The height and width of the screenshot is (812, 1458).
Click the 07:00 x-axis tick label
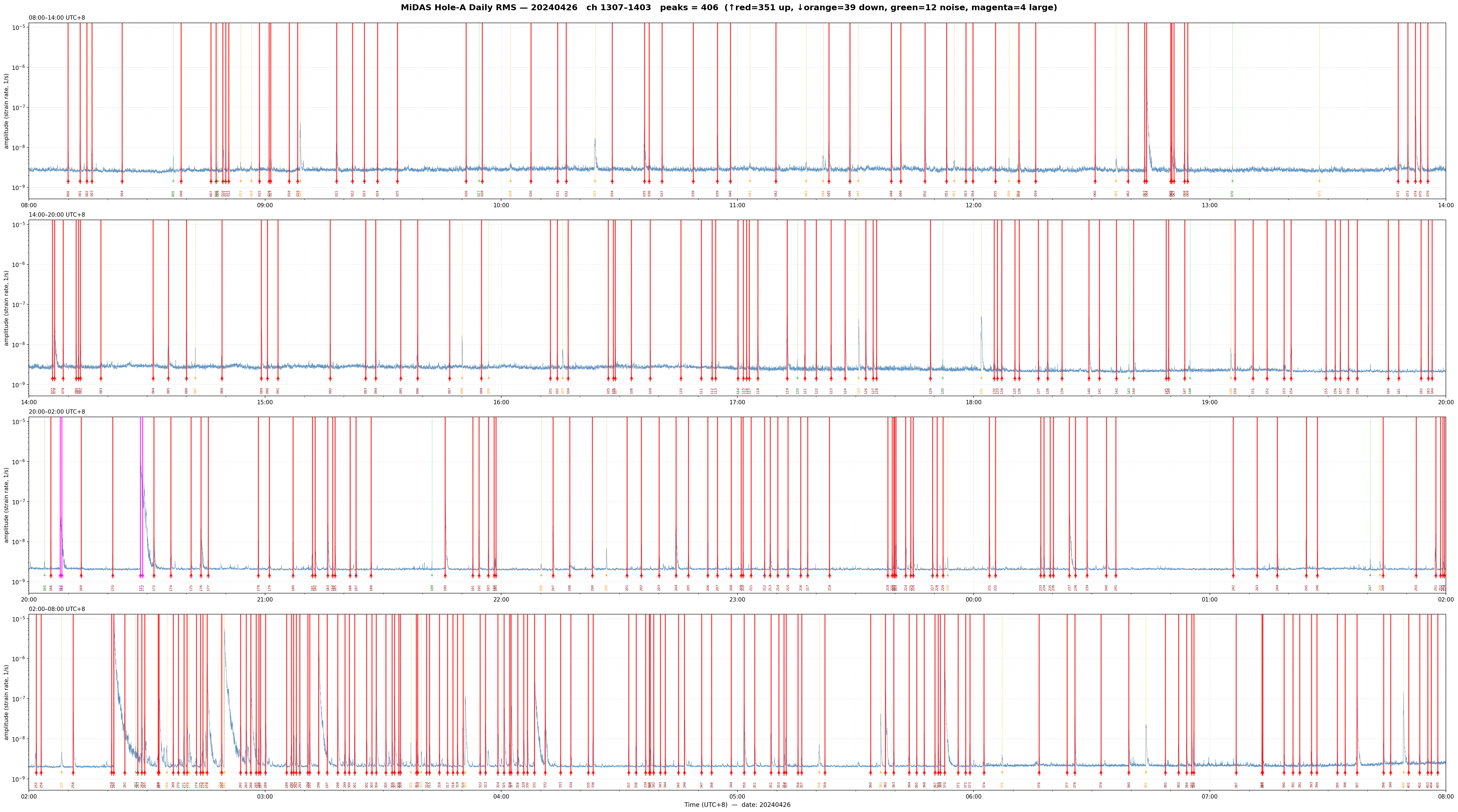[1210, 797]
